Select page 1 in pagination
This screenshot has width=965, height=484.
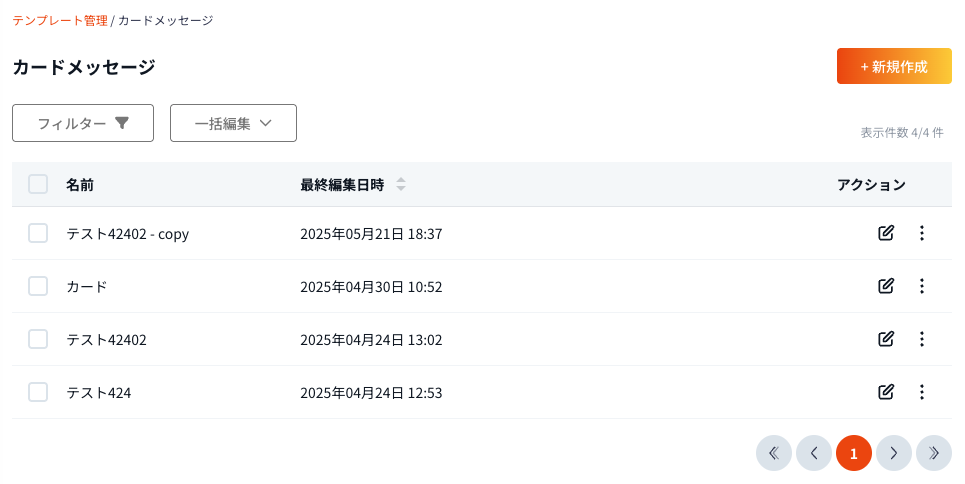click(x=853, y=453)
